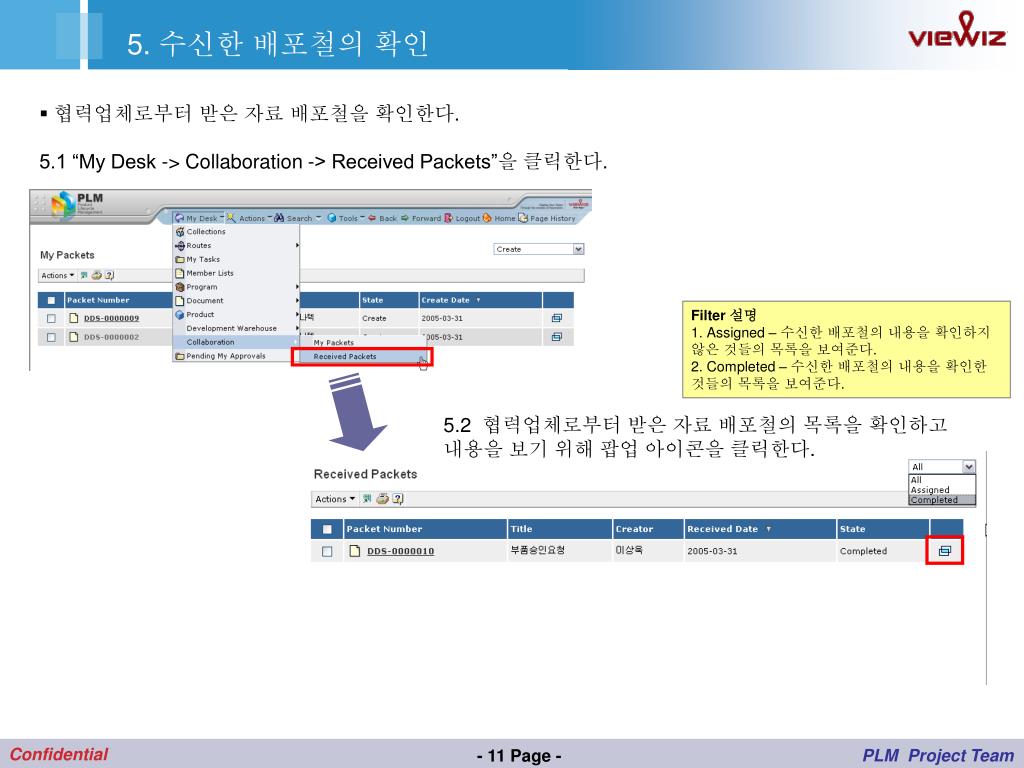The image size is (1024, 768).
Task: Open the Actions menu in top navigation
Action: click(249, 218)
